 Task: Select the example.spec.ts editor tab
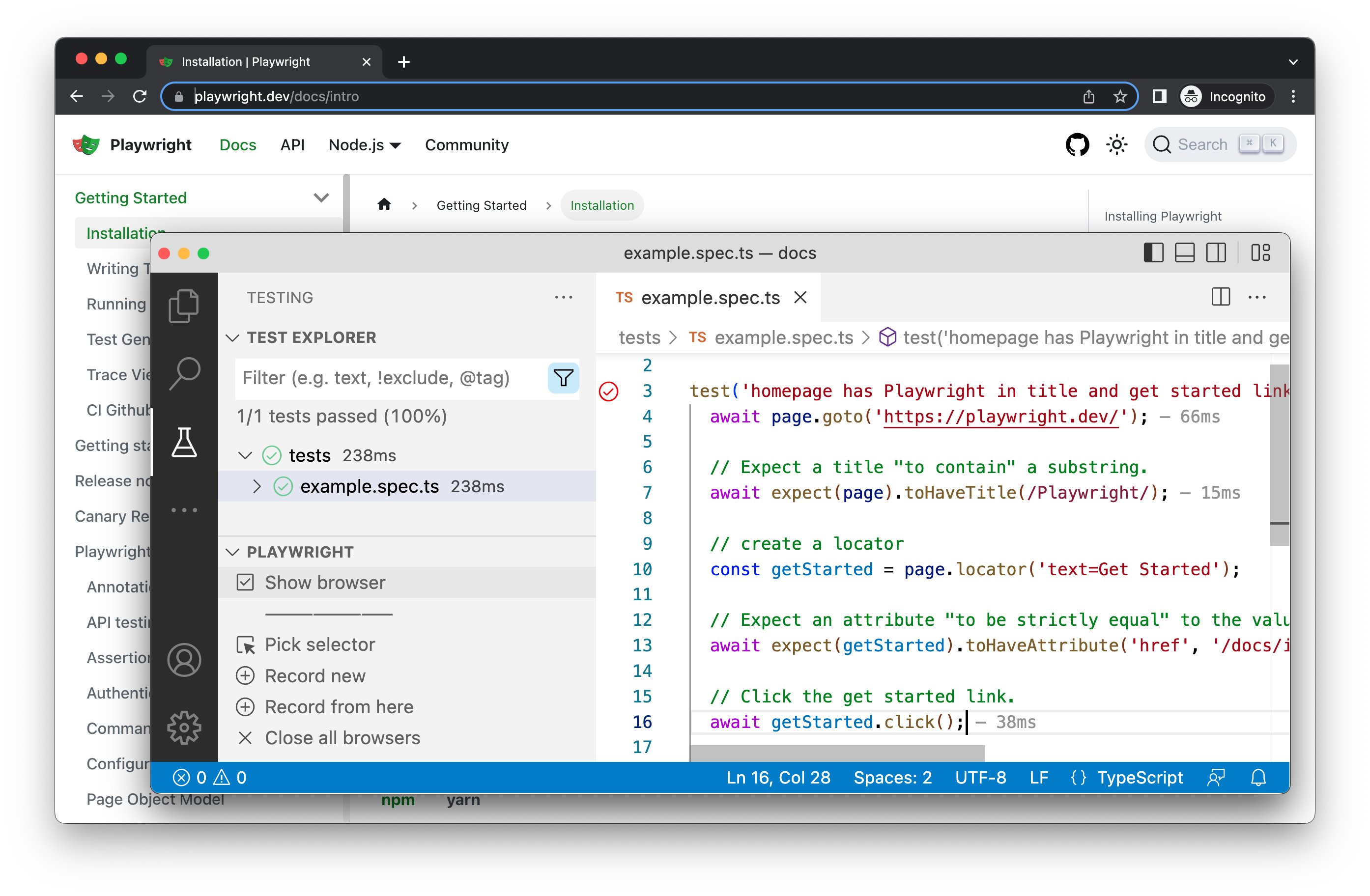(711, 298)
